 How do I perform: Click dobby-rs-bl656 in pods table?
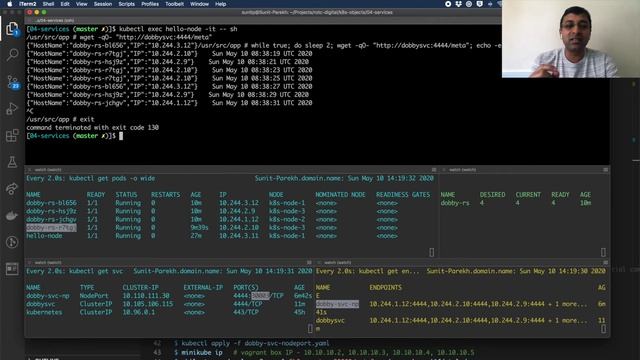tap(51, 203)
